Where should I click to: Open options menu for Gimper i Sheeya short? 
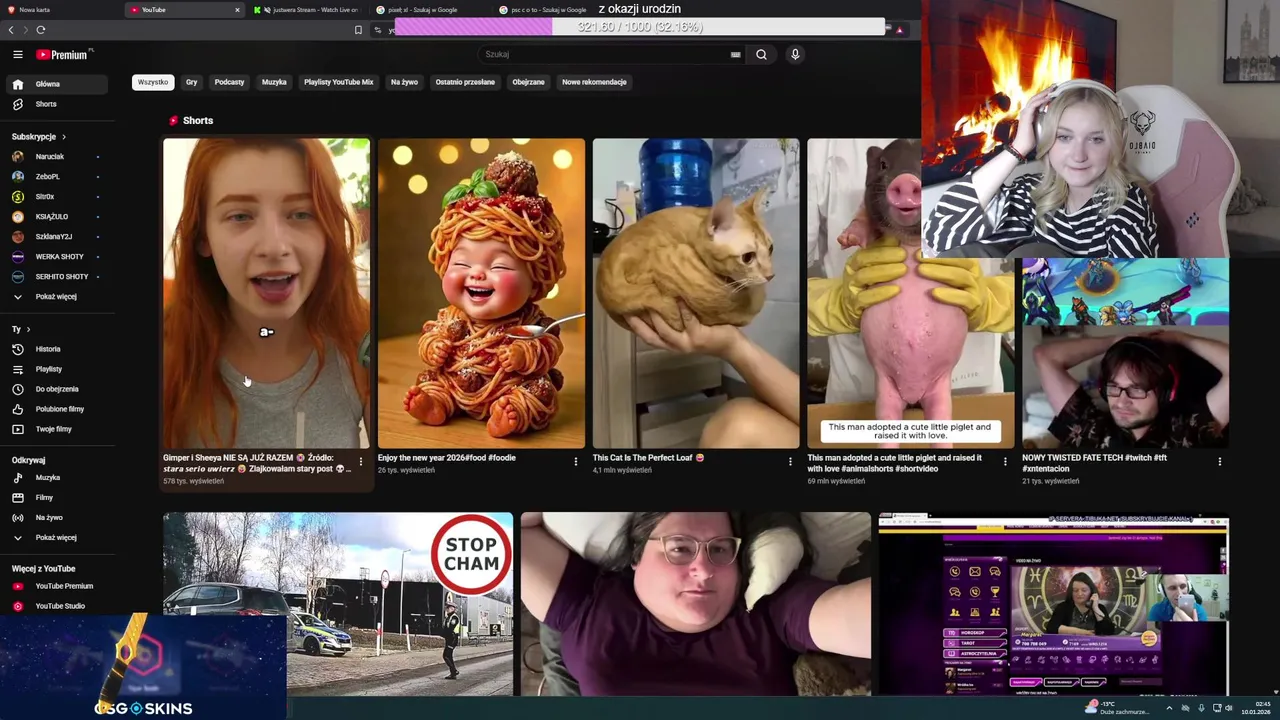tap(361, 462)
